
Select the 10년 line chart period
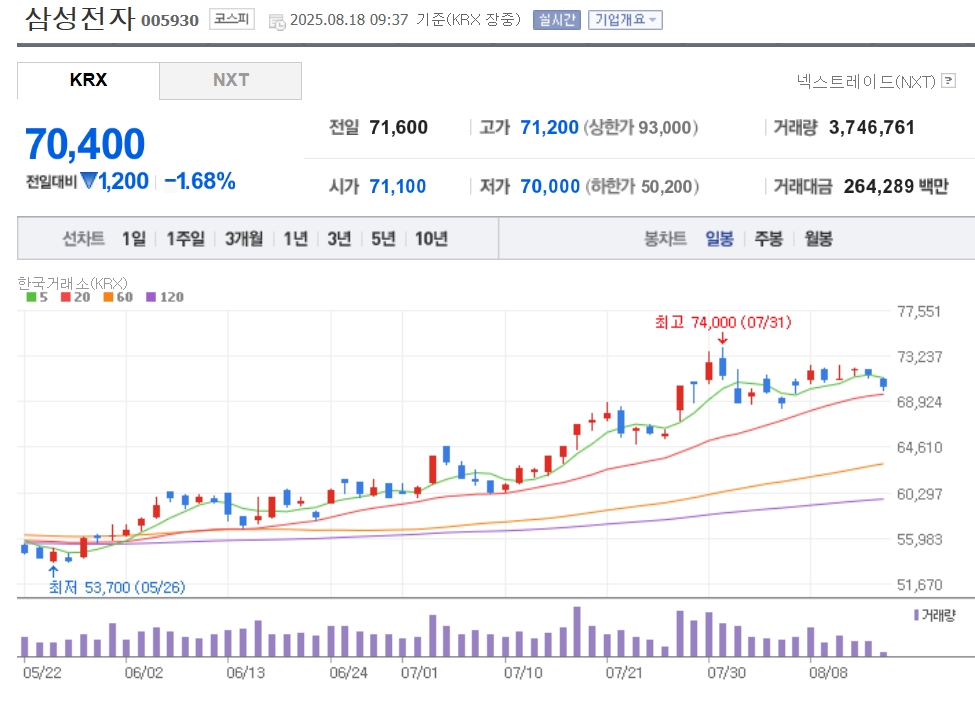click(x=431, y=239)
